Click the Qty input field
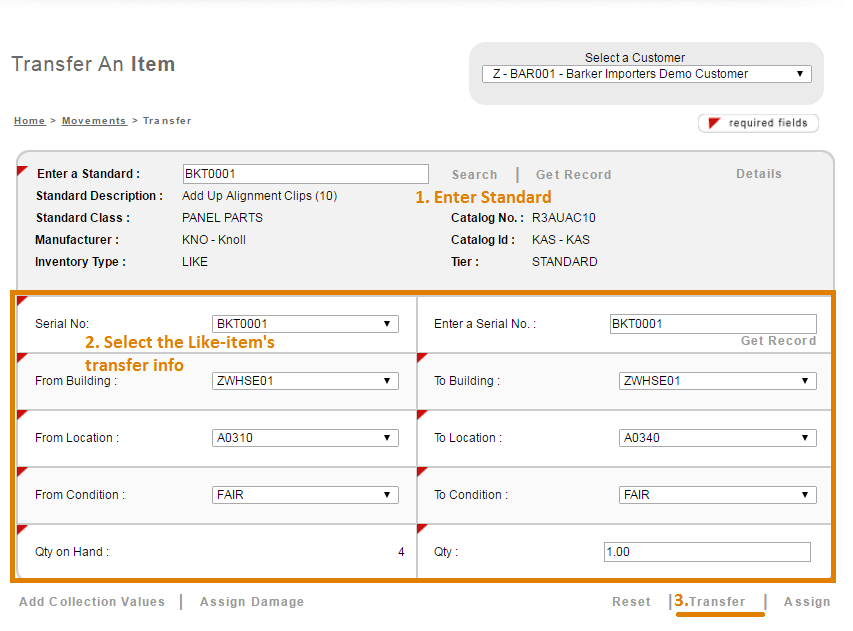Image resolution: width=853 pixels, height=631 pixels. pyautogui.click(x=707, y=552)
